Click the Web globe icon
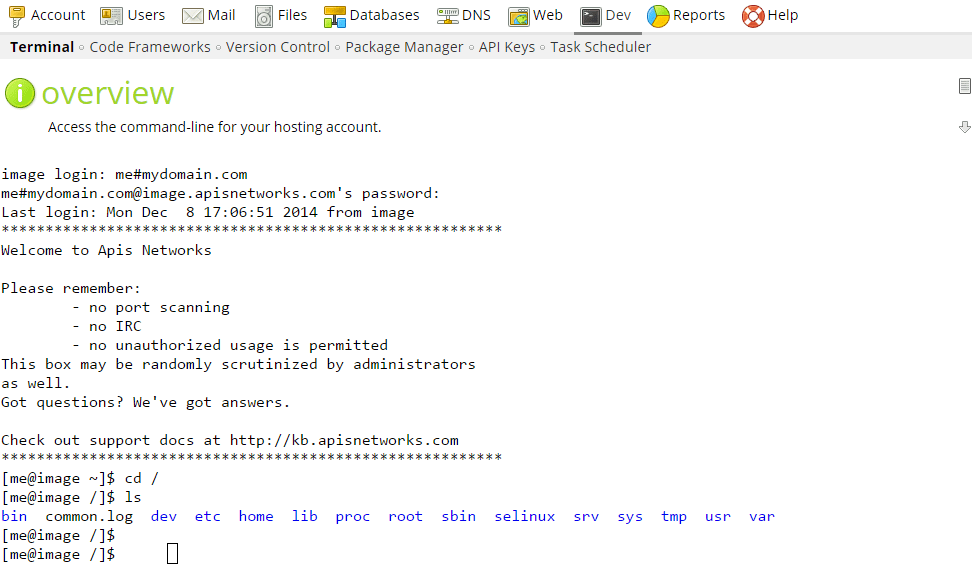The image size is (972, 565). [519, 17]
